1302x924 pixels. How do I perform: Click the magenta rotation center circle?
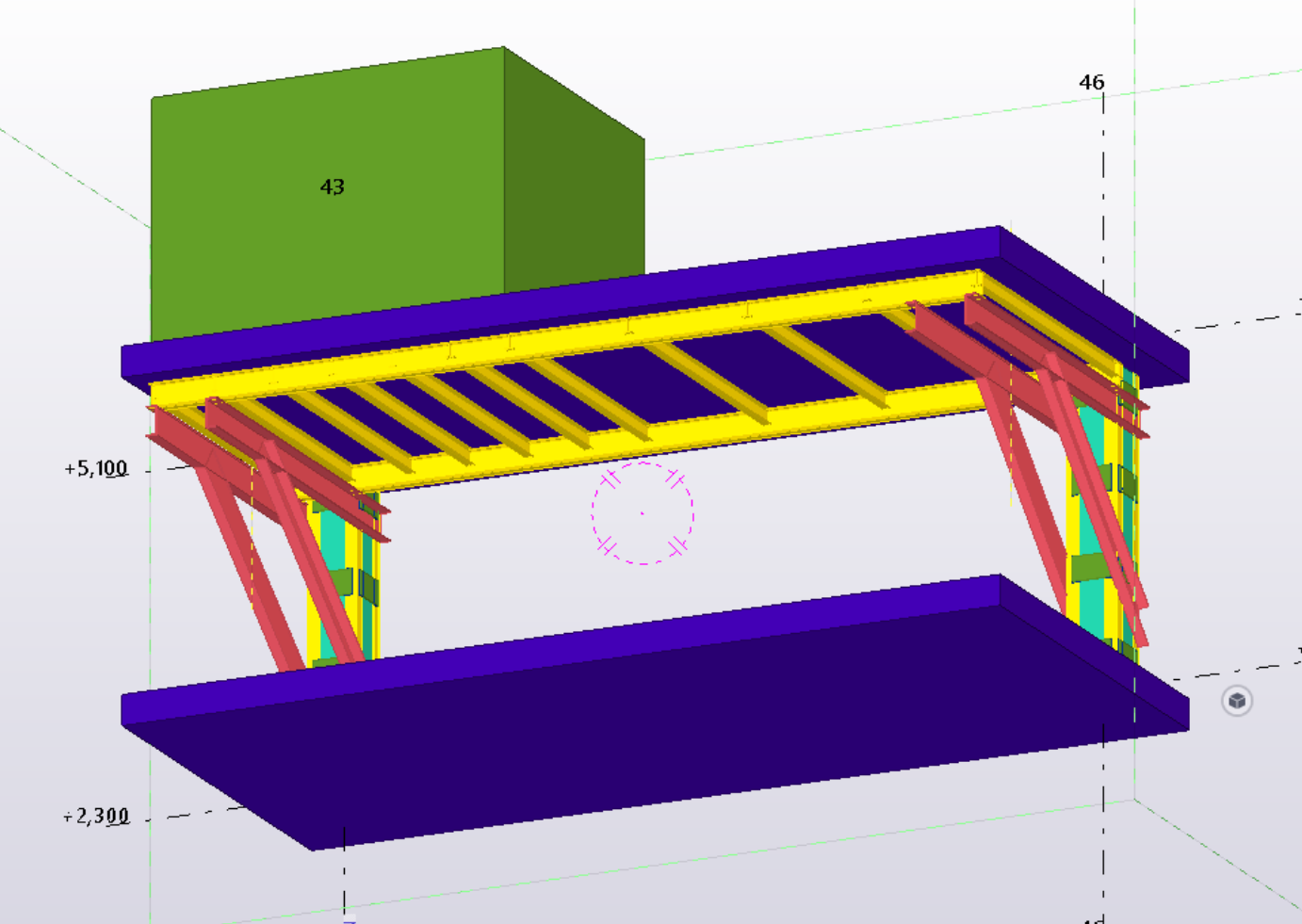point(643,513)
